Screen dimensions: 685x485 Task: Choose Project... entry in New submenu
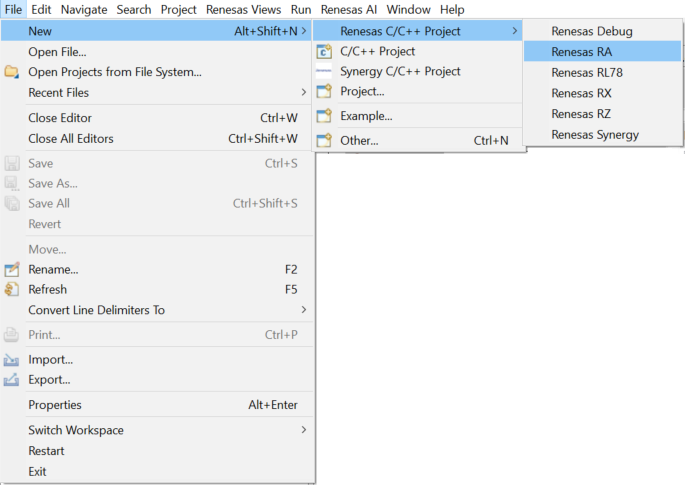click(x=418, y=91)
